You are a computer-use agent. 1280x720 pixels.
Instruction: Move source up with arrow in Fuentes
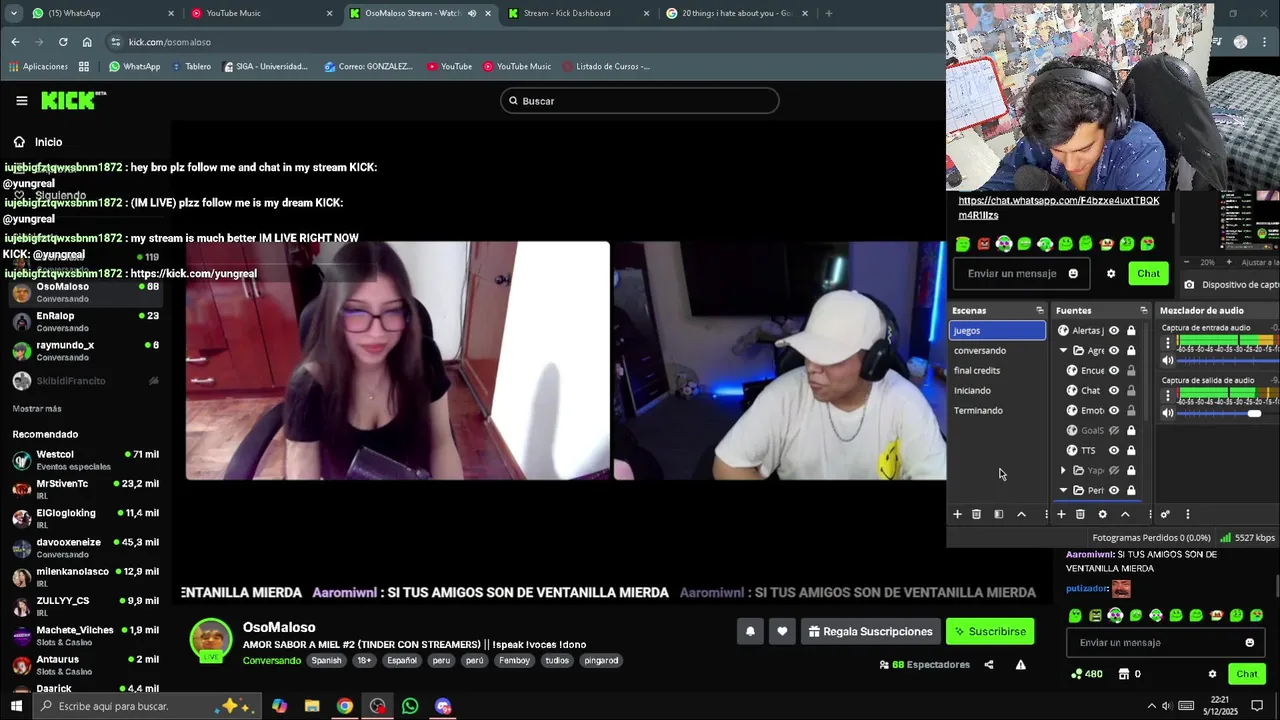pos(1125,514)
